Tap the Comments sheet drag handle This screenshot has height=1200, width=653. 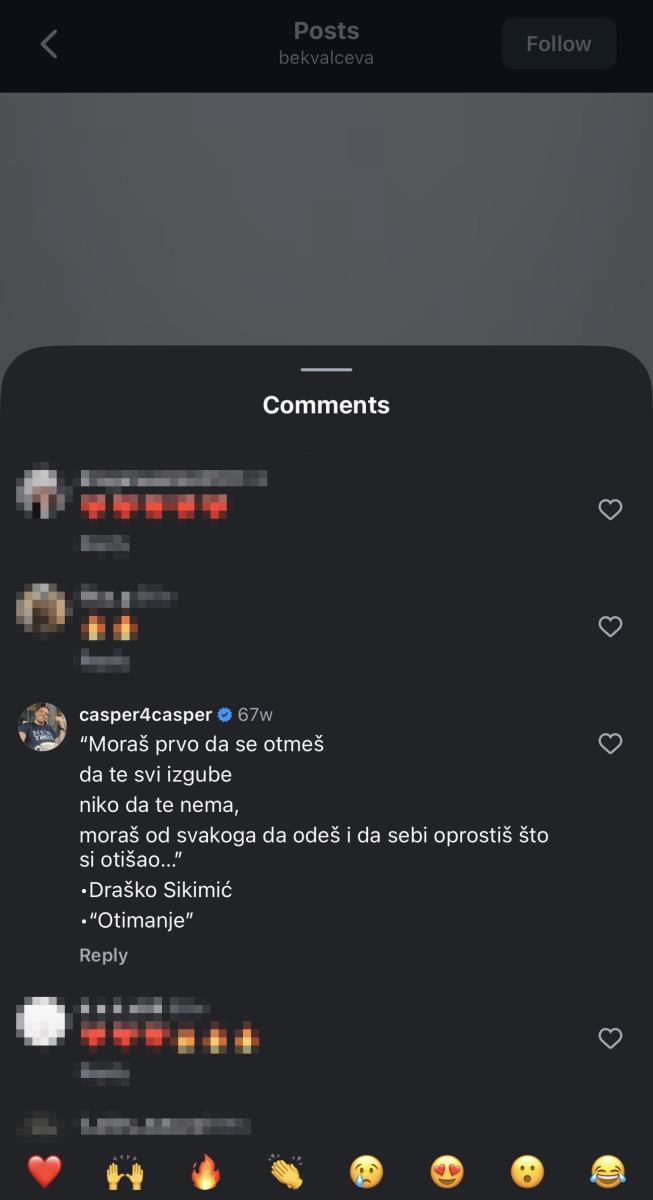(x=326, y=370)
